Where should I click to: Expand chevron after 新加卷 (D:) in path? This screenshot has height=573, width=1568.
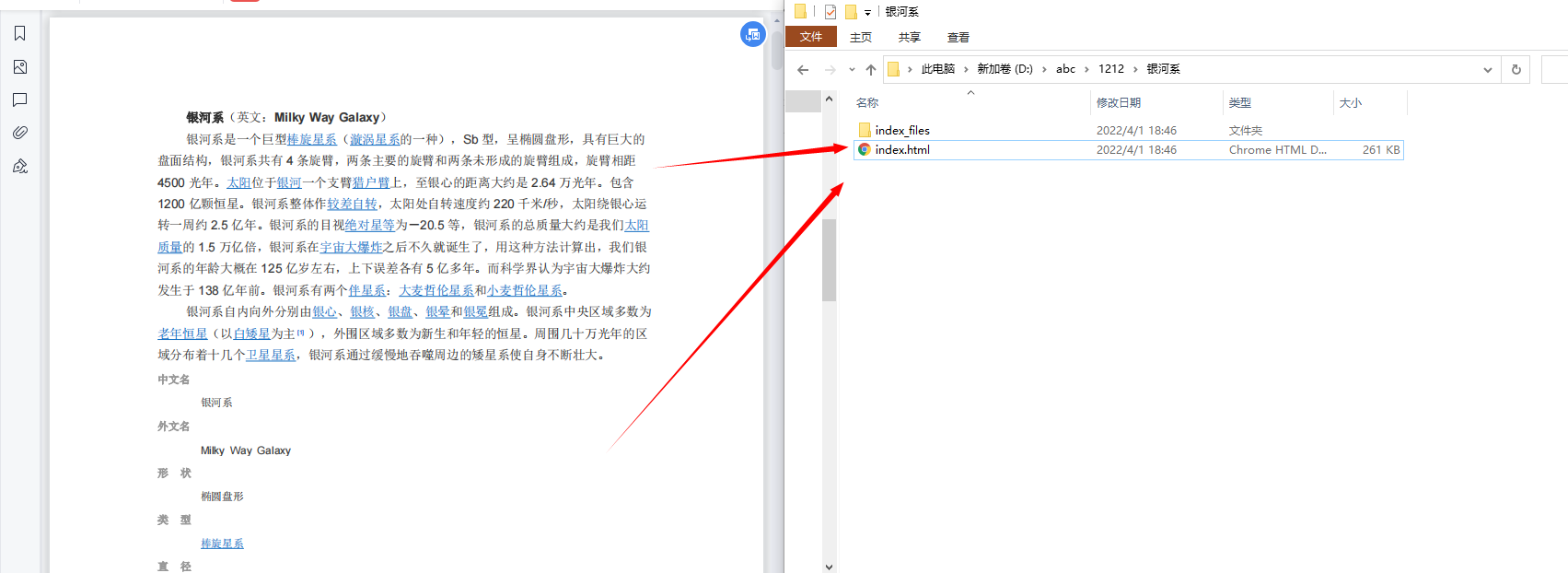click(x=1044, y=69)
